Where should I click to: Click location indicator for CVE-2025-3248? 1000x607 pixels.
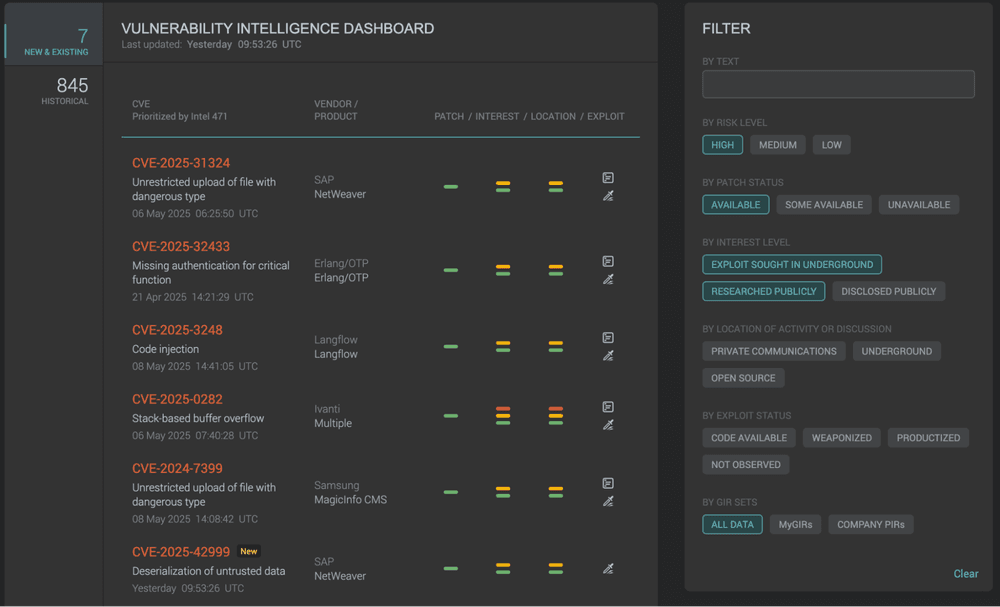coord(555,347)
